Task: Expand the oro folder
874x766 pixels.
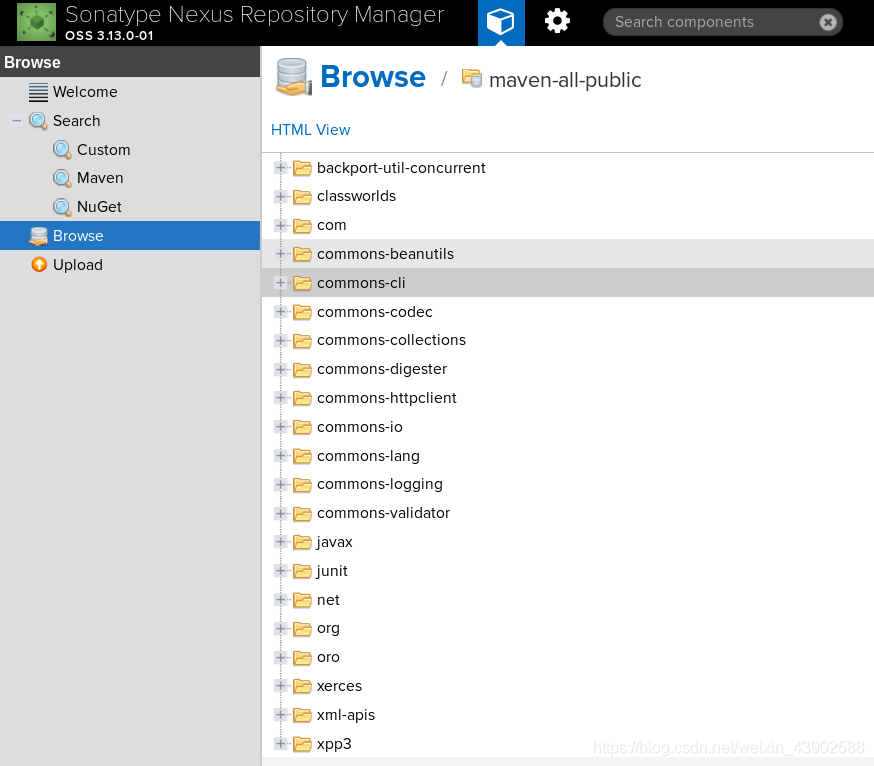Action: pyautogui.click(x=281, y=658)
